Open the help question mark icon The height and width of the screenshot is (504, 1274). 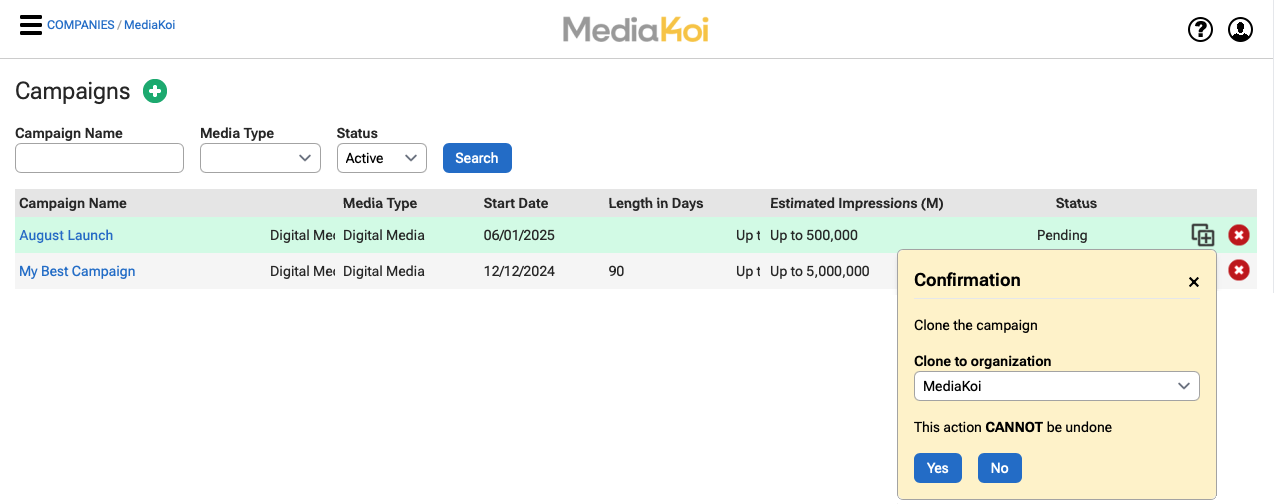coord(1200,30)
